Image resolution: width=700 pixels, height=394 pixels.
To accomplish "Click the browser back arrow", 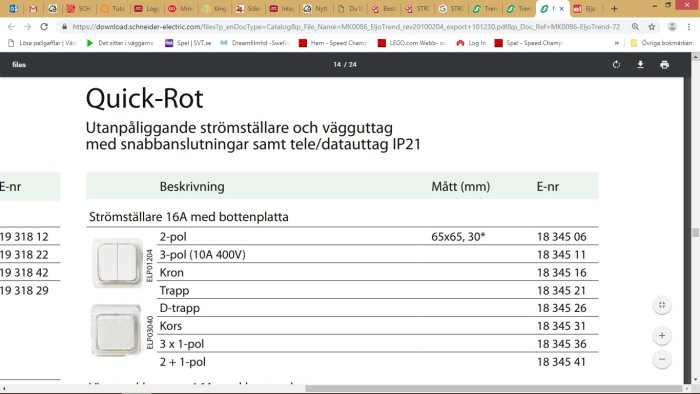I will tap(11, 27).
